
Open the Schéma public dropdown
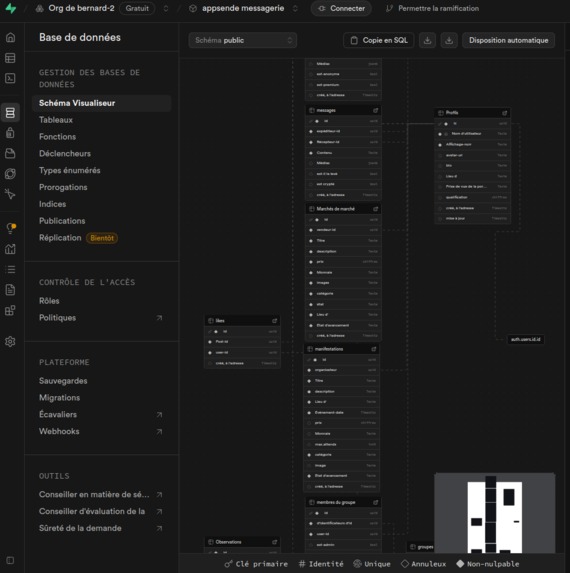243,40
